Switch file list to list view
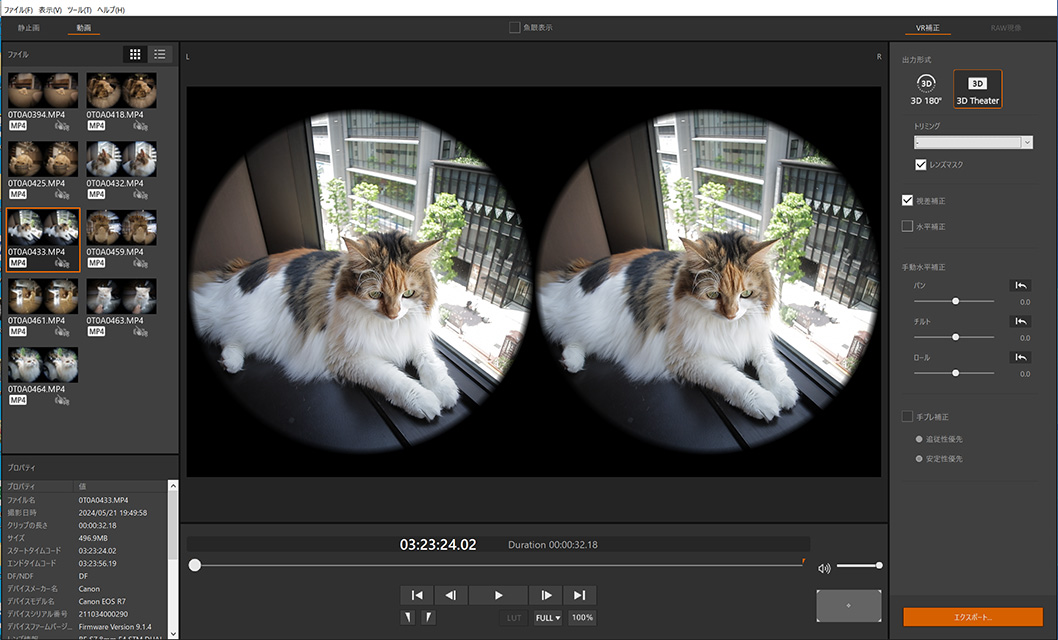The width and height of the screenshot is (1058, 640). [x=160, y=54]
